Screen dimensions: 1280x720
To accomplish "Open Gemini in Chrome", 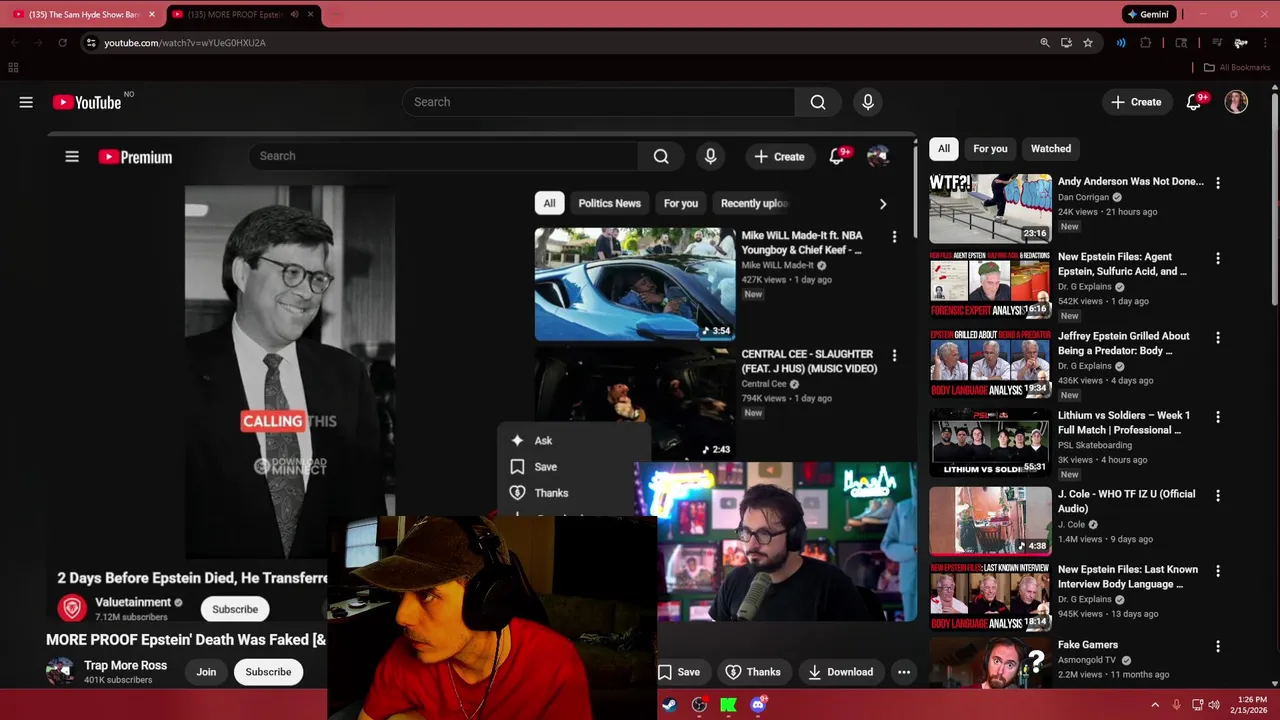I will click(x=1148, y=14).
